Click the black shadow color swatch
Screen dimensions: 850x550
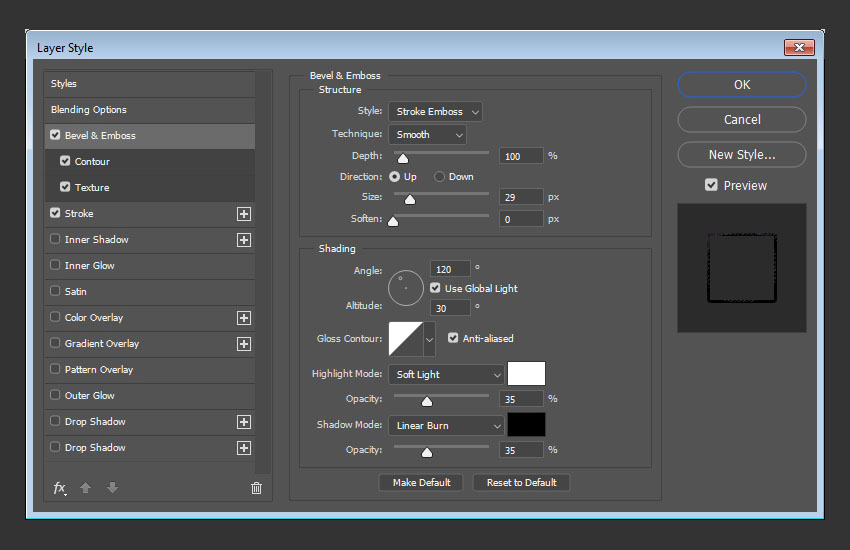[526, 425]
